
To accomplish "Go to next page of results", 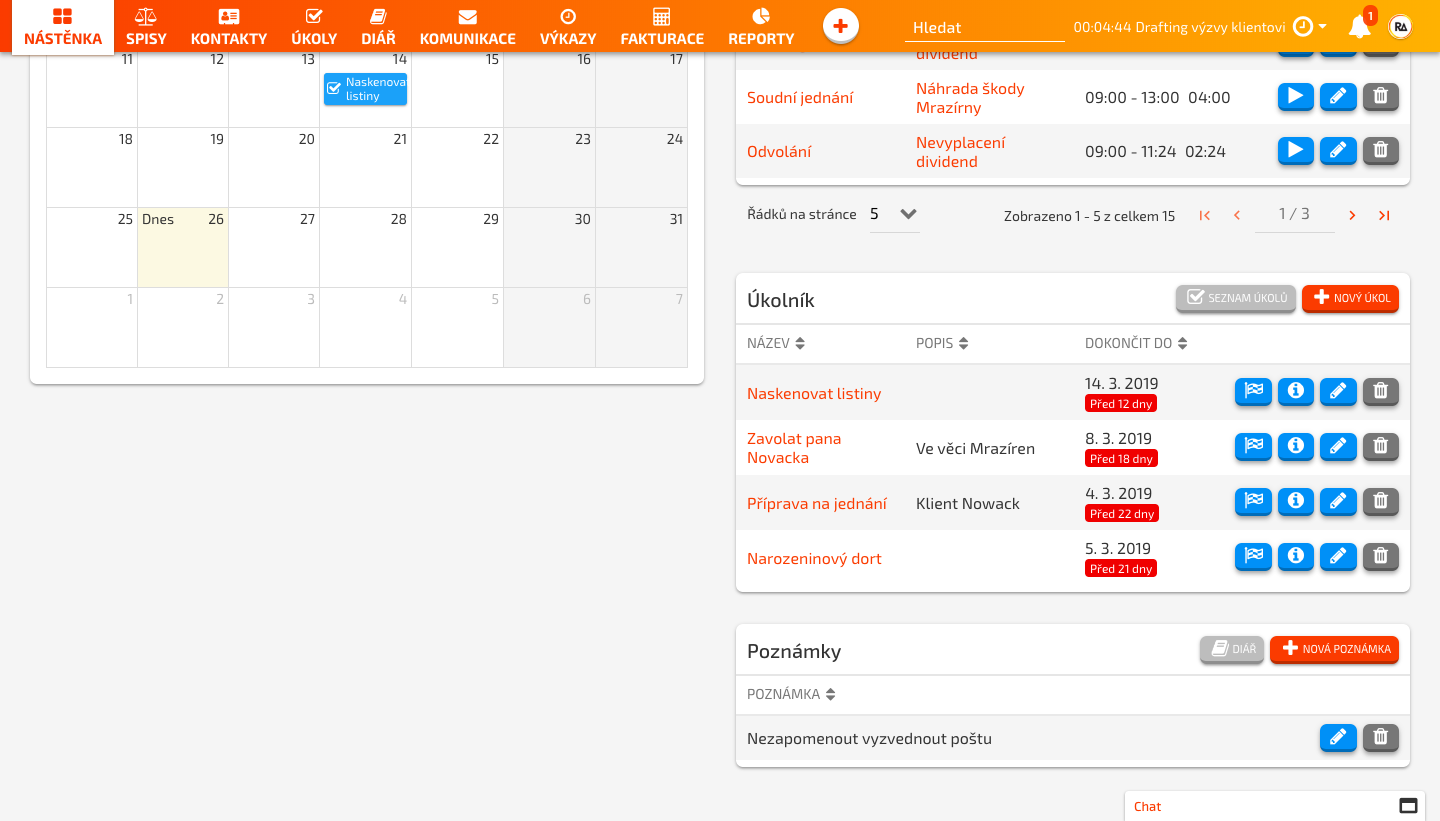I will pyautogui.click(x=1352, y=215).
